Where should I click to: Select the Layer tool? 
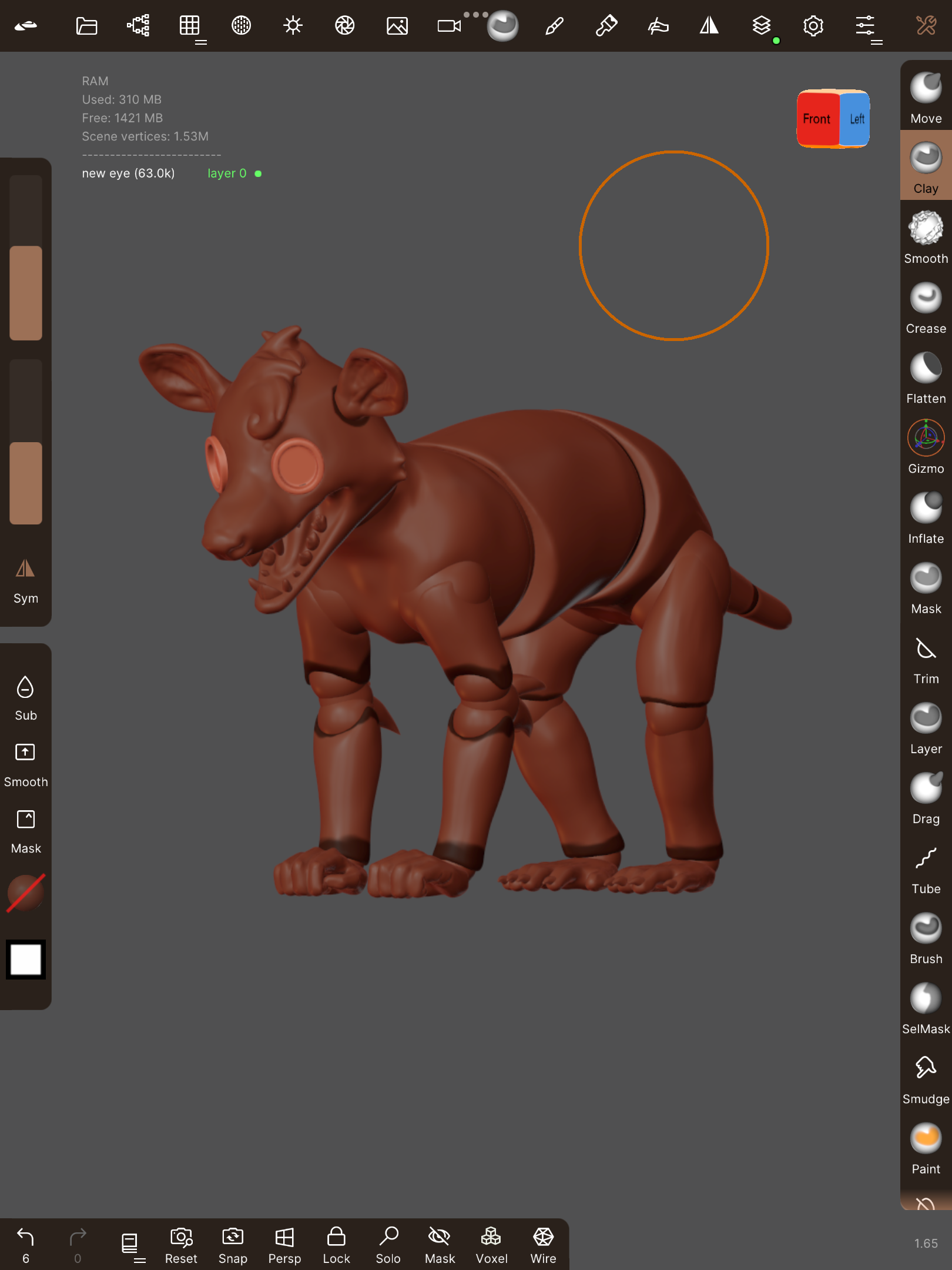point(926,727)
